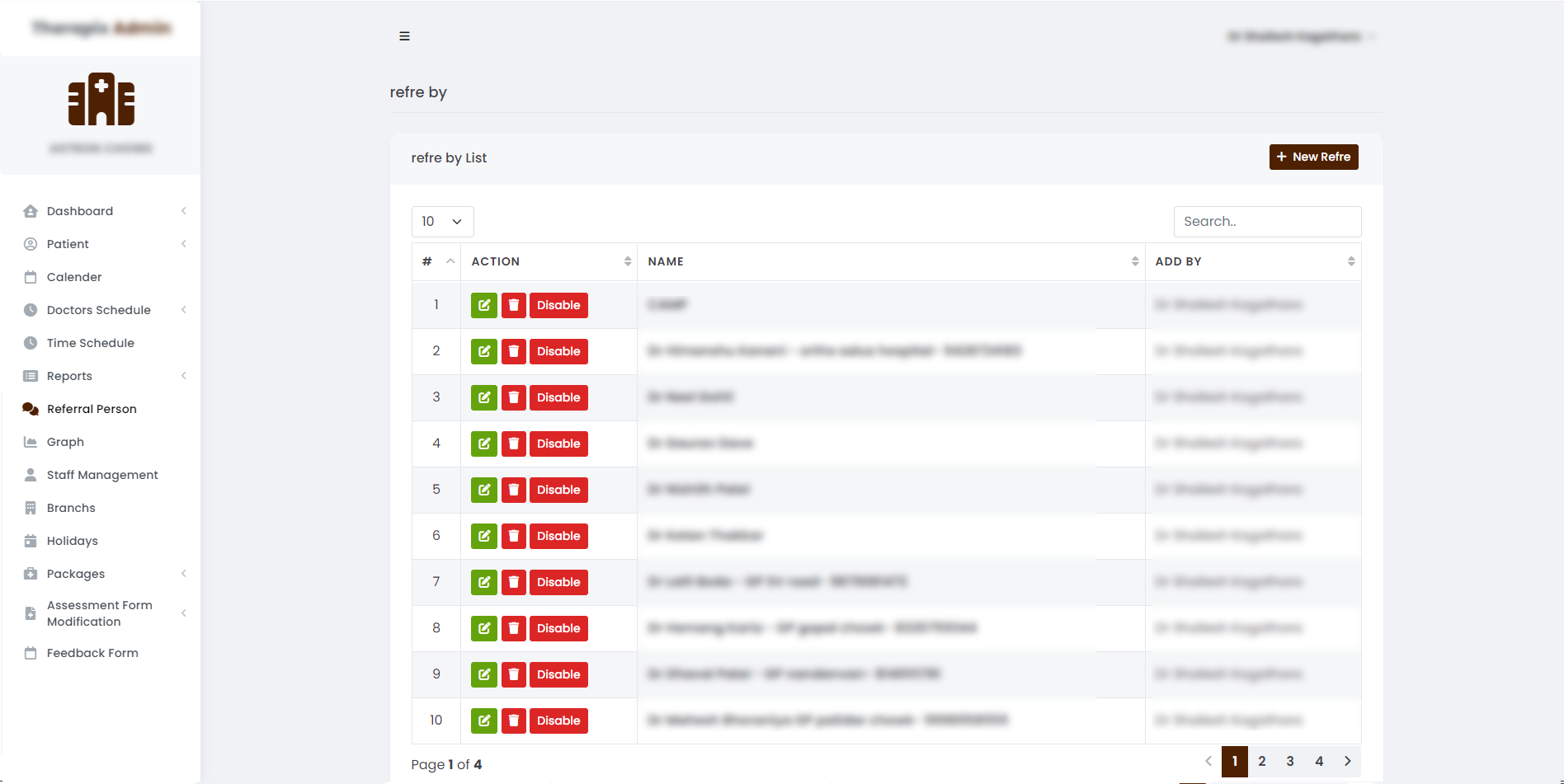Click the New Refre button
Viewport: 1564px width, 784px height.
1313,157
